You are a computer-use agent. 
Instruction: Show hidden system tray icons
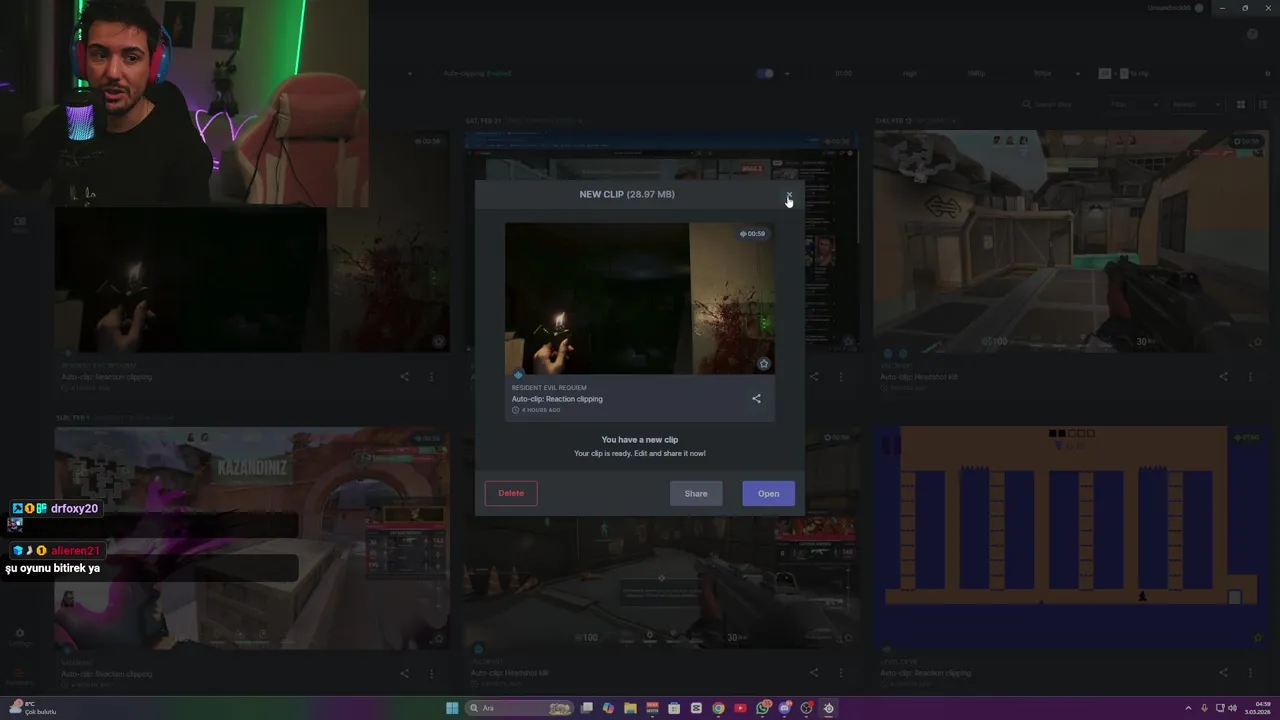click(1188, 708)
